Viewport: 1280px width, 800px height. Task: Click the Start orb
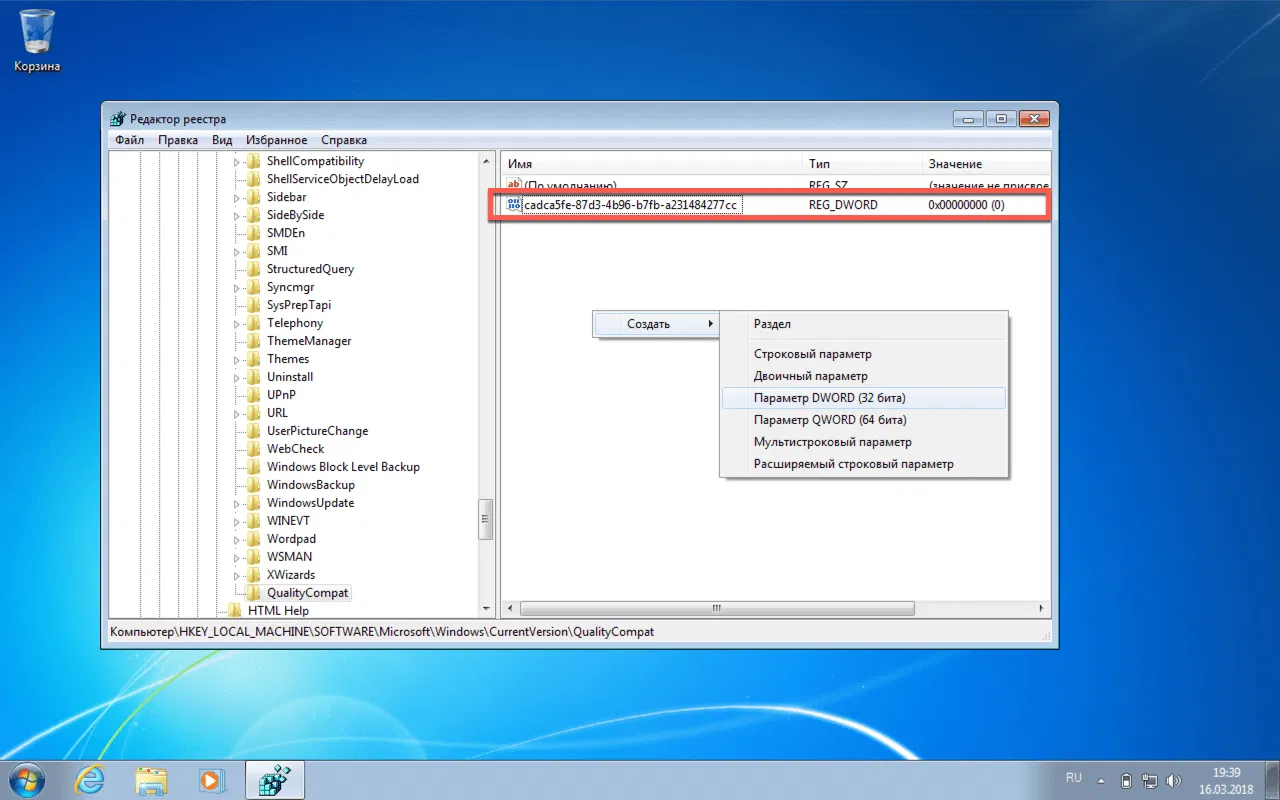click(x=25, y=779)
